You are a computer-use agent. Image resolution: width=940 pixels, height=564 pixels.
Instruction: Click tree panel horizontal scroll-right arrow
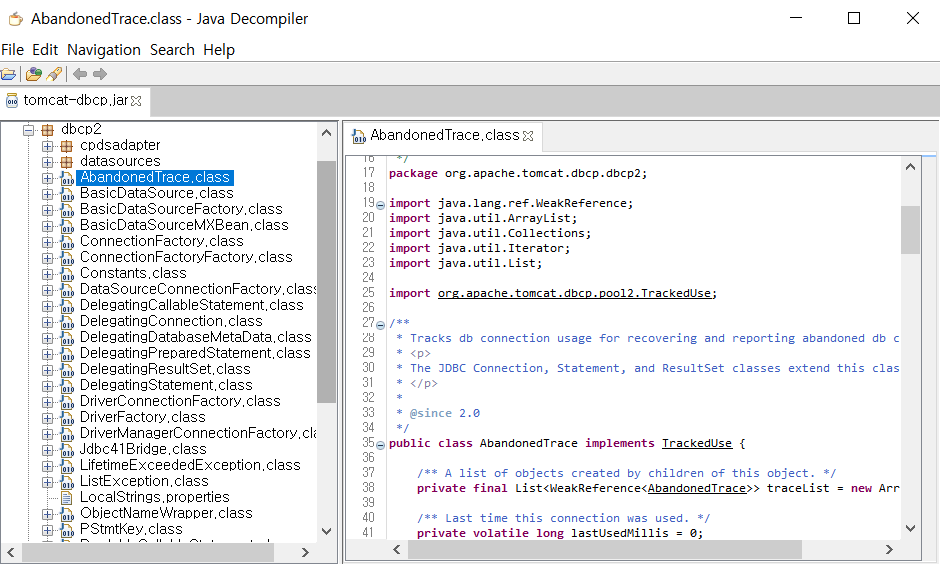(305, 552)
